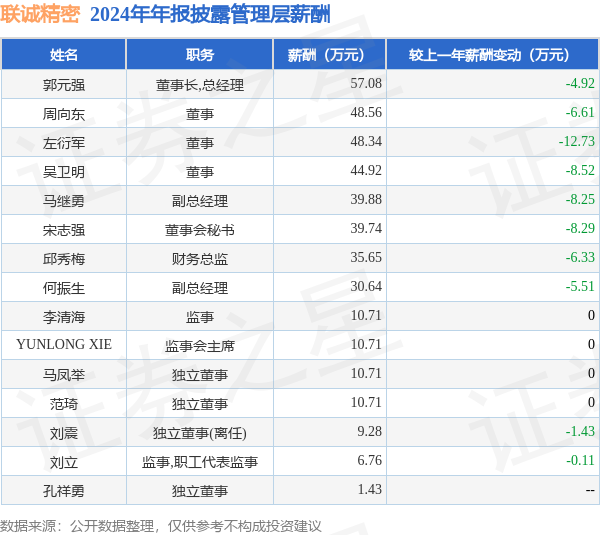600x535 pixels.
Task: Click the name cell 范琦
Action: (x=64, y=404)
